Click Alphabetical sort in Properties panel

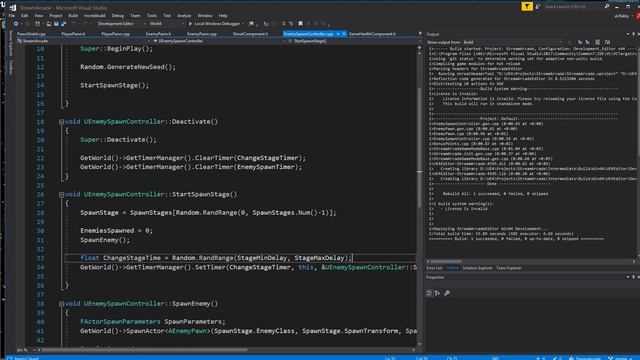pos(437,293)
